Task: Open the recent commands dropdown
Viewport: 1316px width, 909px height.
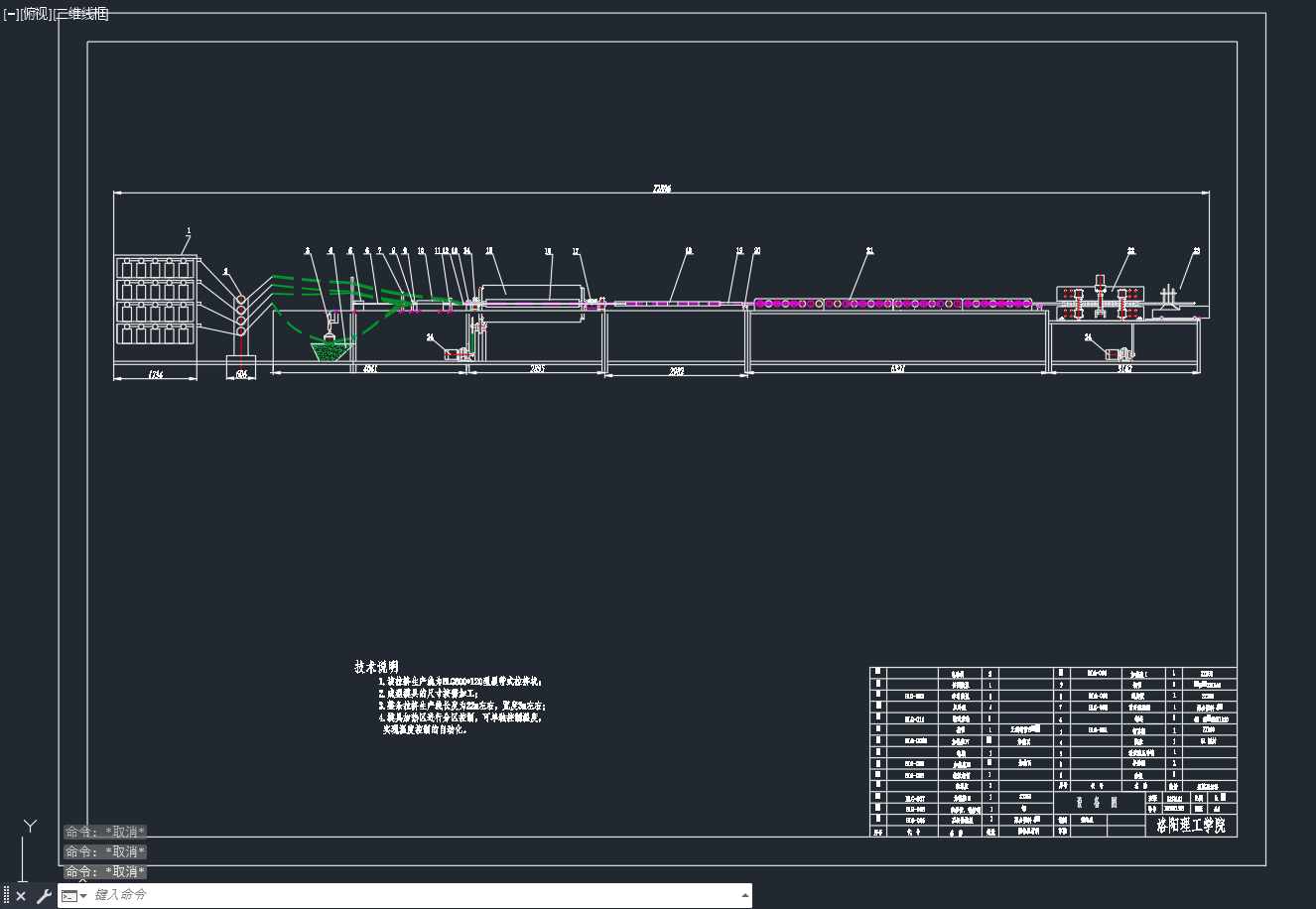Action: click(74, 896)
